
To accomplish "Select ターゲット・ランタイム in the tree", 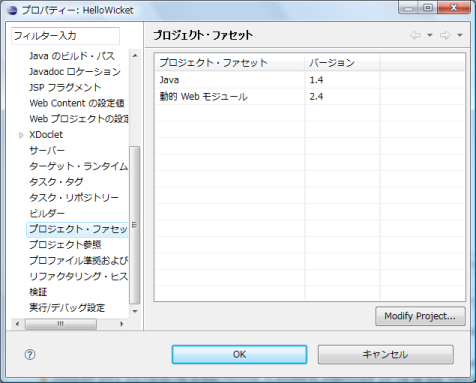I will 78,166.
